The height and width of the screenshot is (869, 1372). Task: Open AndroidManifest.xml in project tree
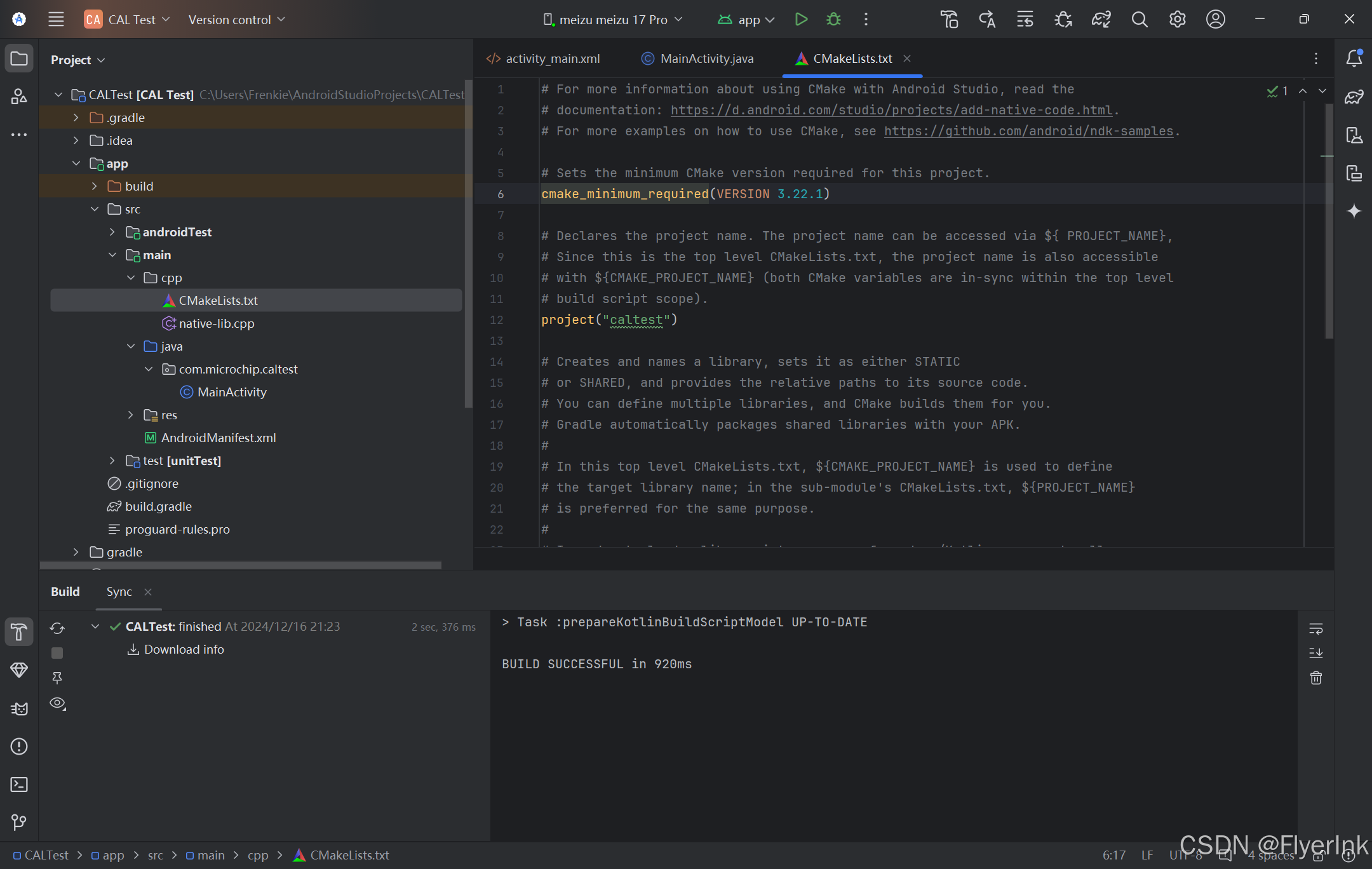(x=219, y=438)
